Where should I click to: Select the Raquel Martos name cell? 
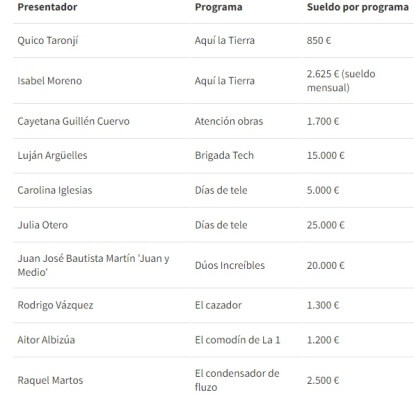[50, 380]
